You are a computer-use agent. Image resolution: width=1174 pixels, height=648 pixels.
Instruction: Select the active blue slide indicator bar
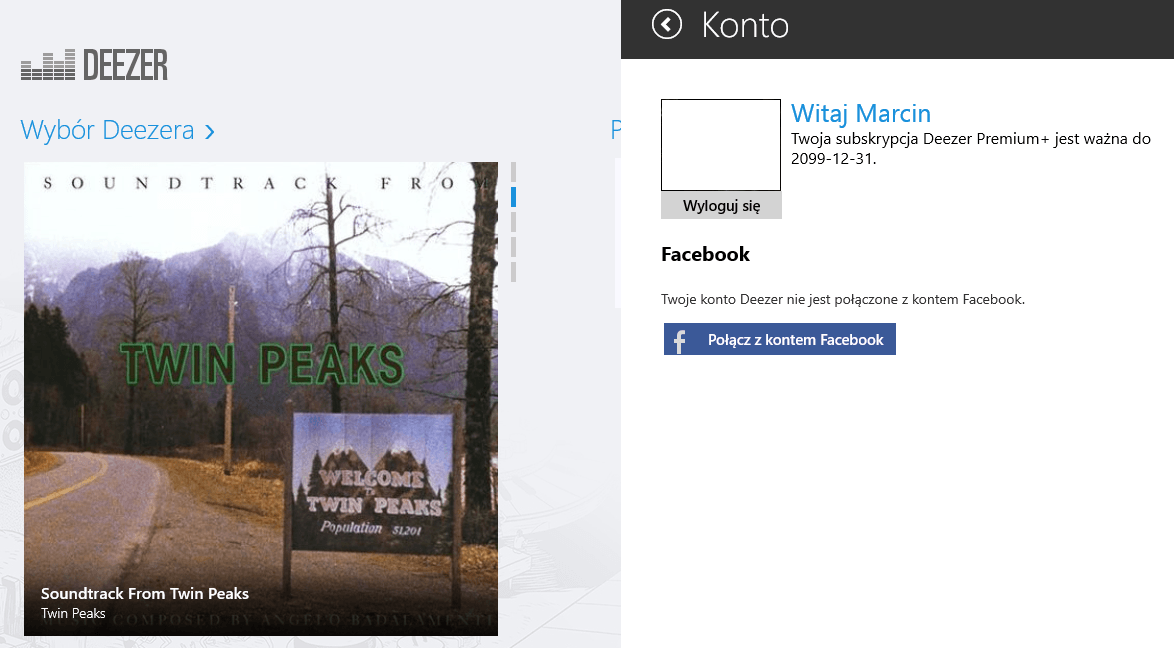pos(514,196)
